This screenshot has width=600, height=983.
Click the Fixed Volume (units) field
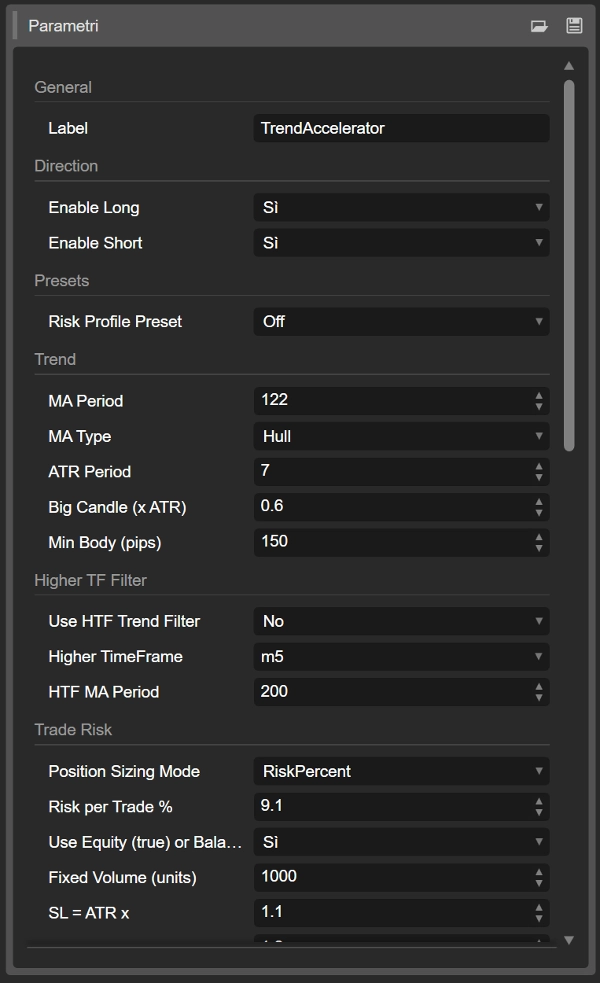(390, 877)
